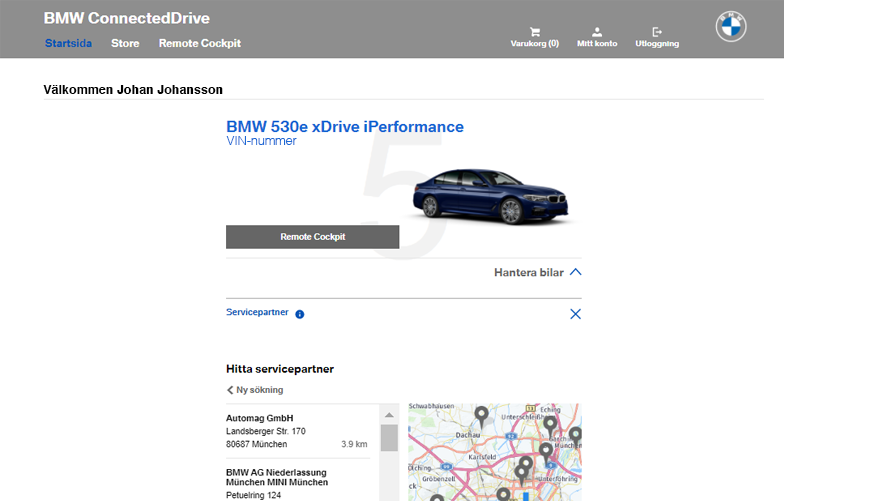Viewport: 890px width, 501px height.
Task: Open the Startsida tab
Action: click(x=68, y=43)
